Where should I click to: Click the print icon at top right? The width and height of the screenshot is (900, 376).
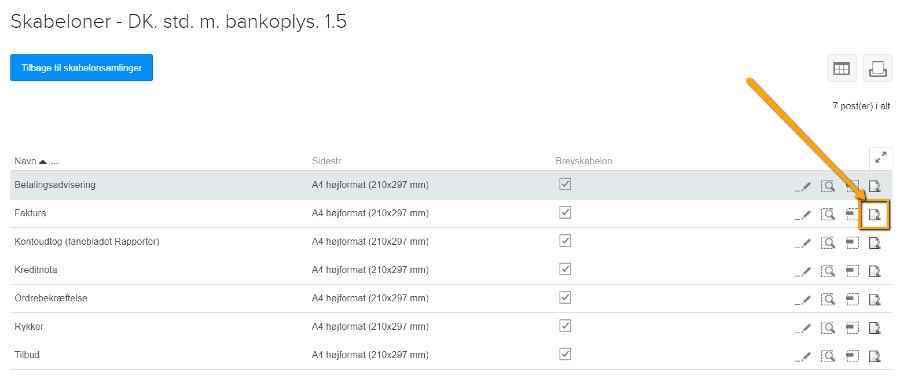tap(878, 69)
